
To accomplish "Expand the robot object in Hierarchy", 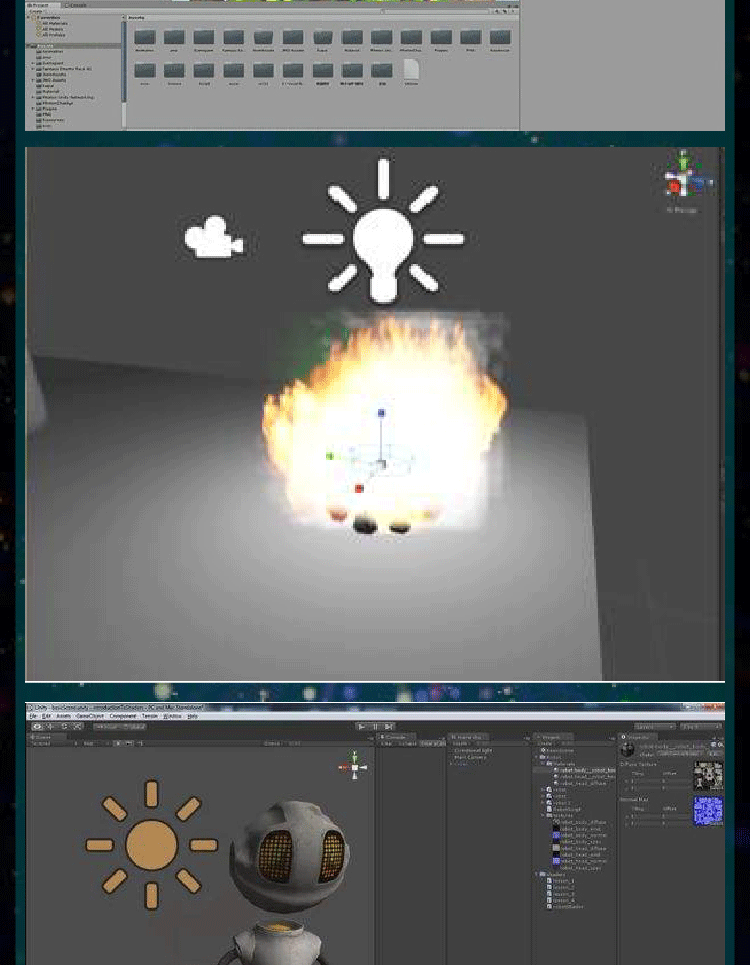I will (451, 764).
